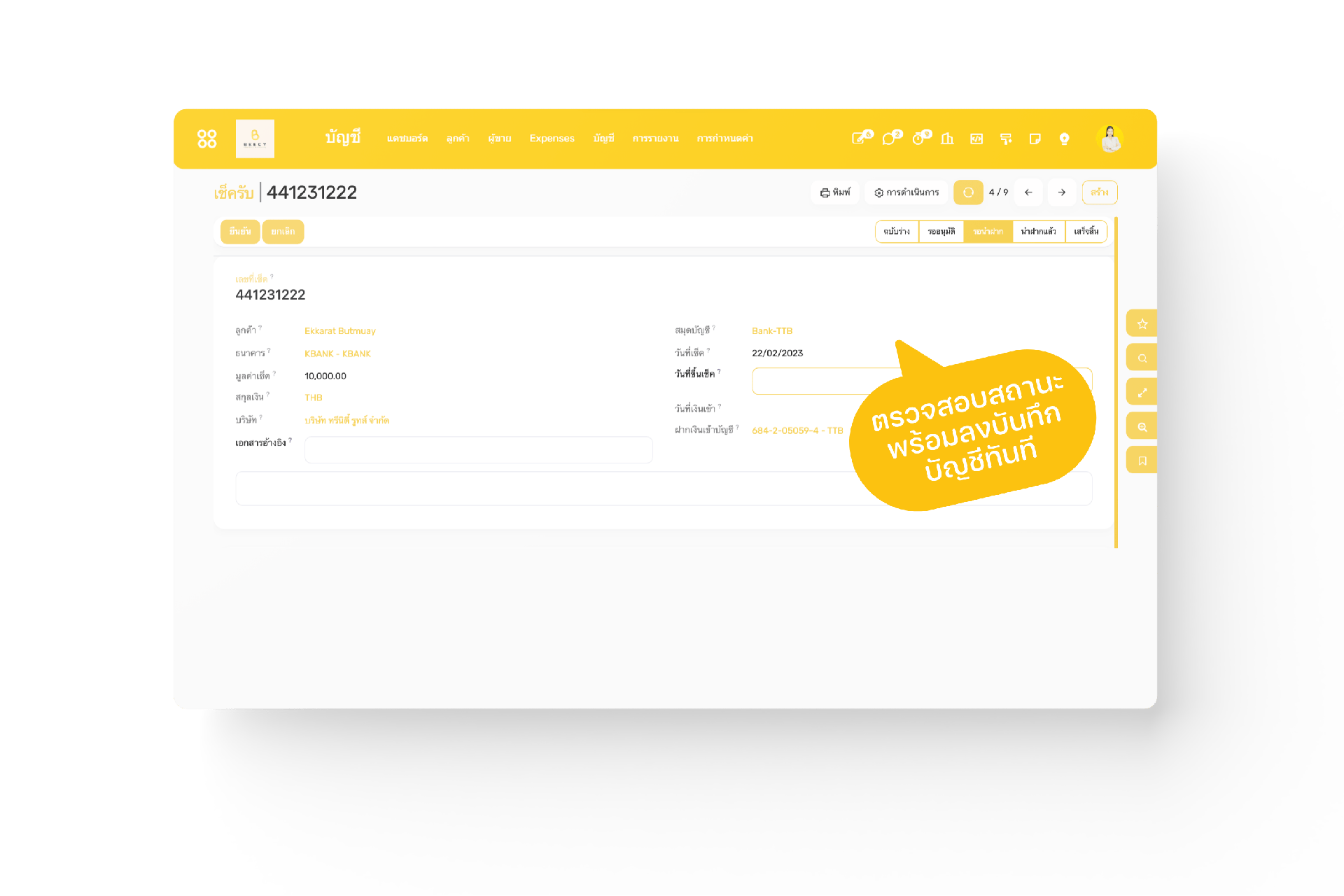The height and width of the screenshot is (896, 1344).
Task: Open the edit notifications icon with badge
Action: (x=860, y=138)
